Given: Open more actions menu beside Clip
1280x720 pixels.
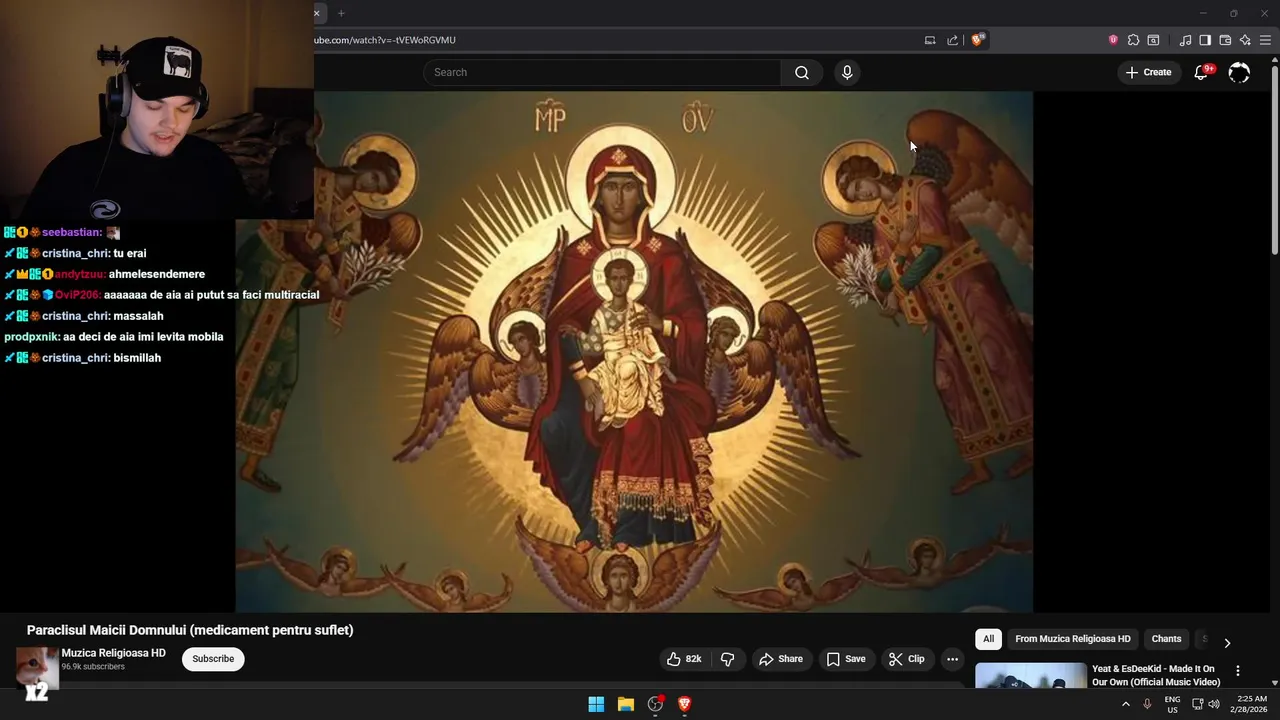Looking at the screenshot, I should 952,659.
